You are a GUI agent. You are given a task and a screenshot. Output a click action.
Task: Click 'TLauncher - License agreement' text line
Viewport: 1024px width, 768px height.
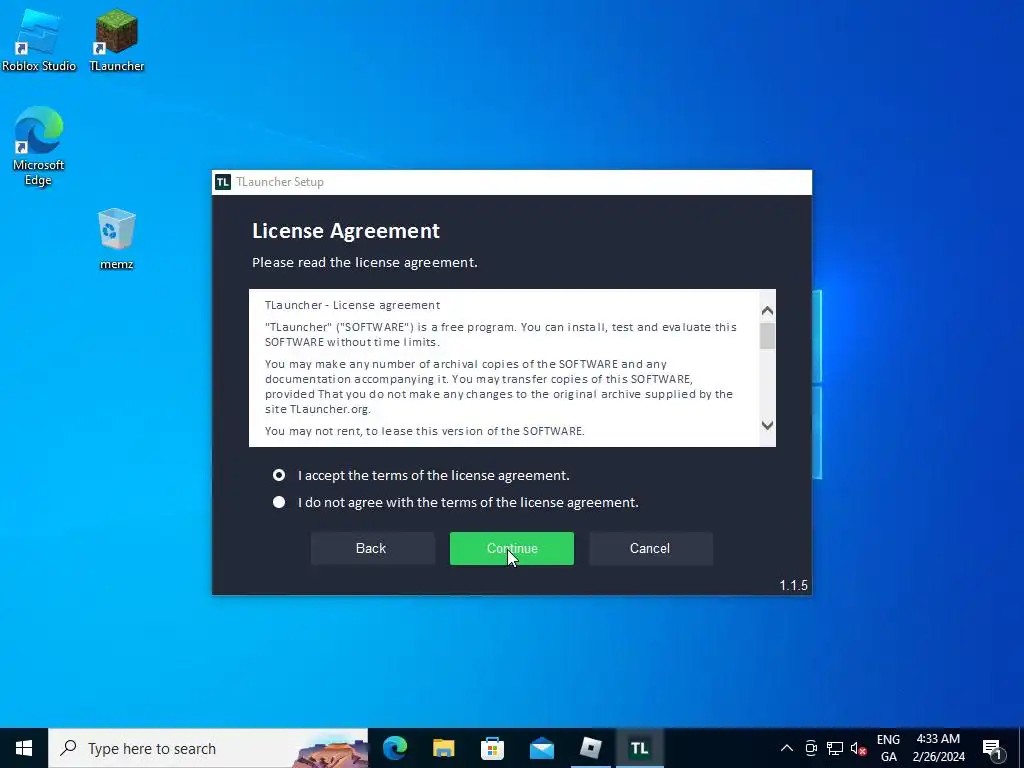[x=353, y=305]
